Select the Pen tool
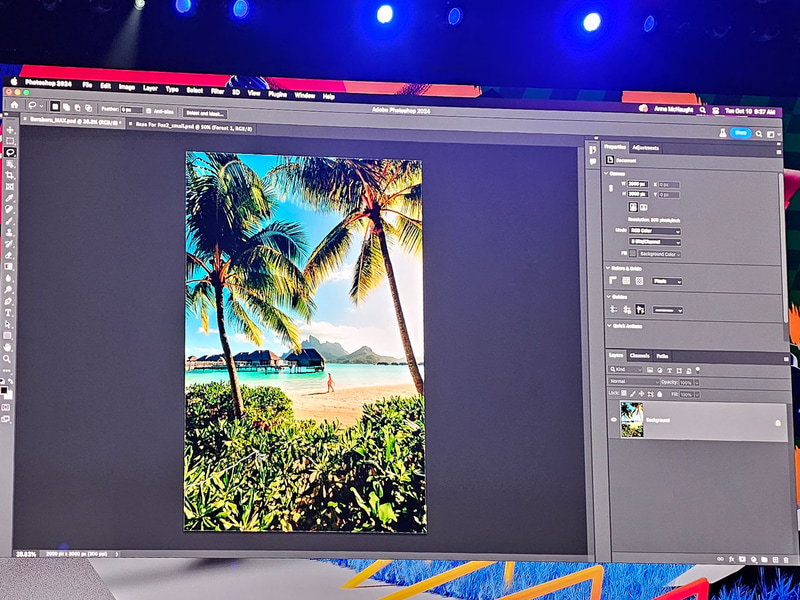The image size is (800, 600). [9, 301]
